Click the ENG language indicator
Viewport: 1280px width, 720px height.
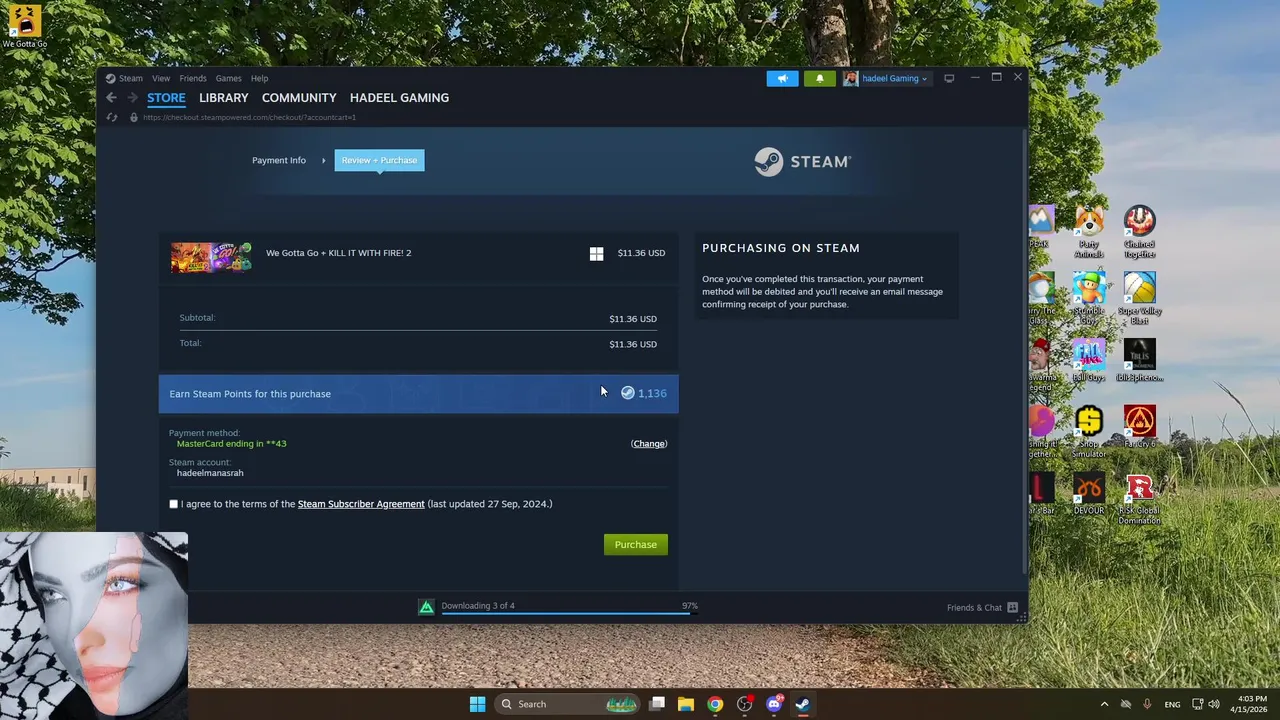(1172, 704)
